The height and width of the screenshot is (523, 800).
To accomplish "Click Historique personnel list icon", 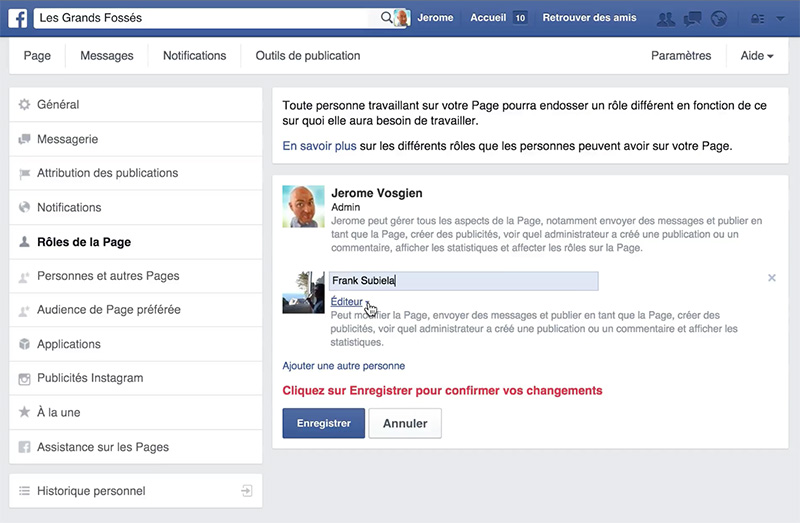I will coord(24,491).
